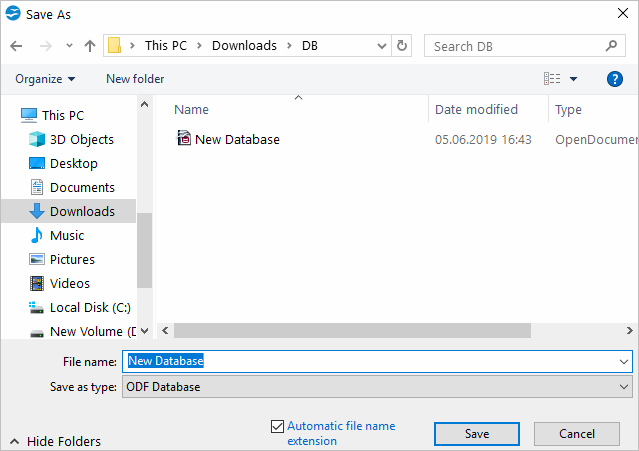The width and height of the screenshot is (639, 451).
Task: Open 3D Objects in the sidebar
Action: pos(81,139)
